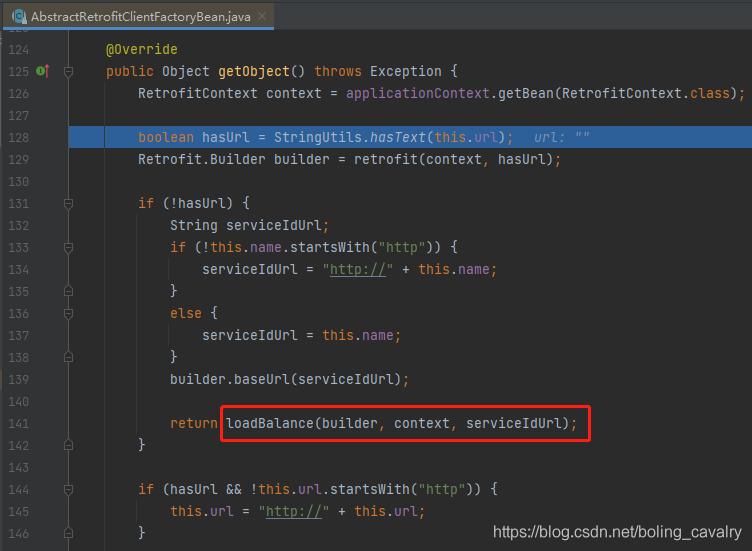Close the AbstractRetrofitClientFactoryBean.java tab

tap(262, 16)
